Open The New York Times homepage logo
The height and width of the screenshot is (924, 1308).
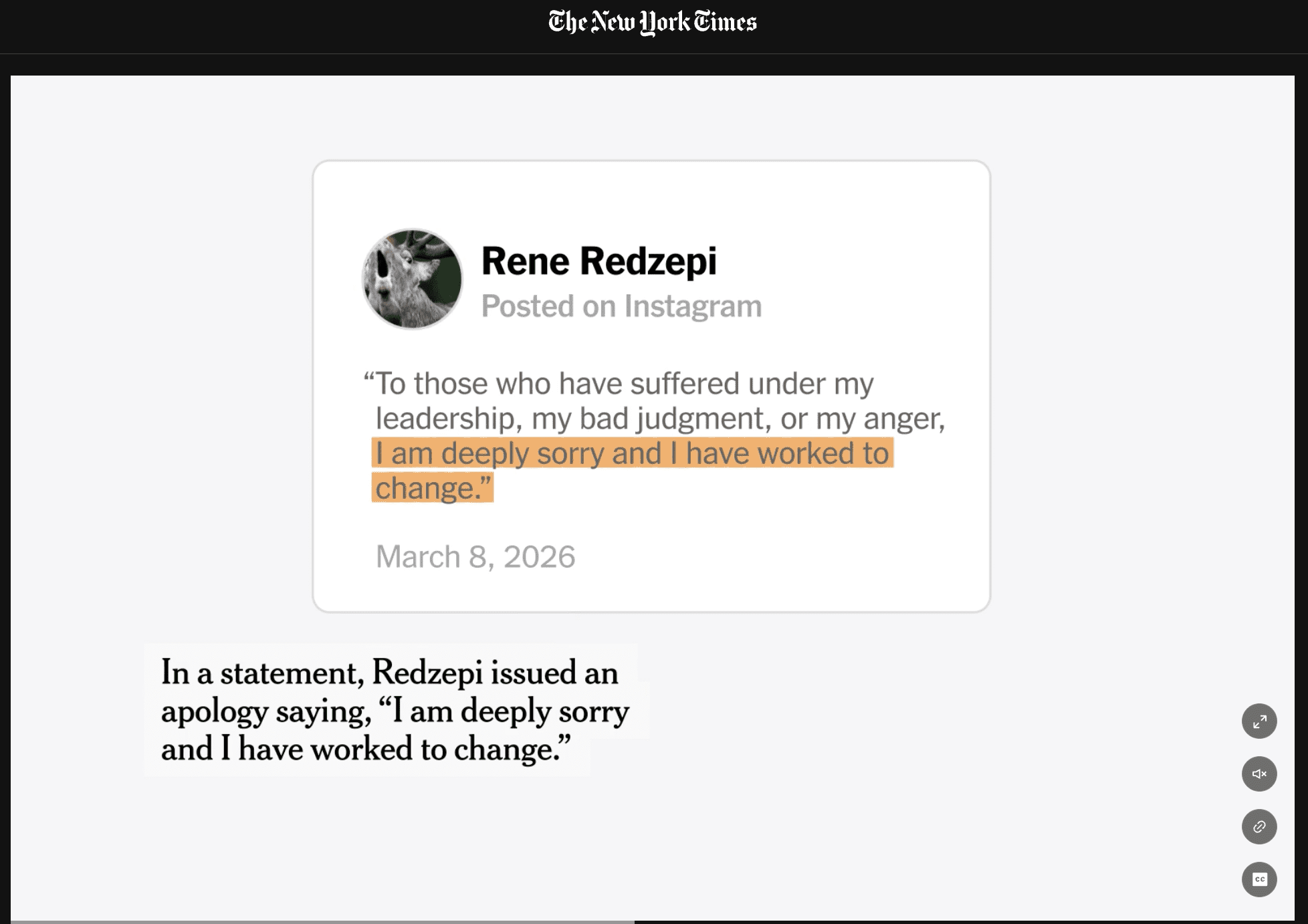pyautogui.click(x=653, y=22)
